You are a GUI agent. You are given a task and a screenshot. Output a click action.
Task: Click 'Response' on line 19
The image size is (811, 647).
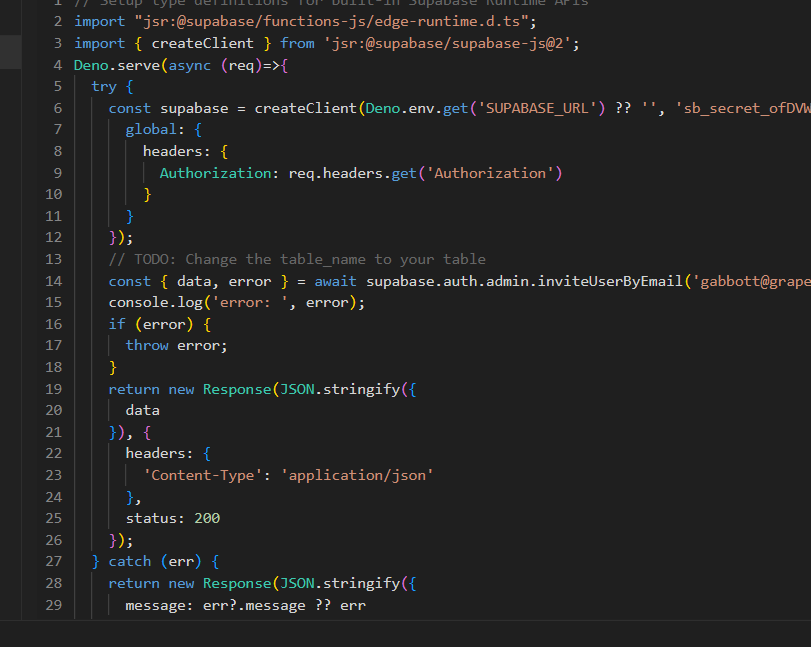tap(237, 389)
